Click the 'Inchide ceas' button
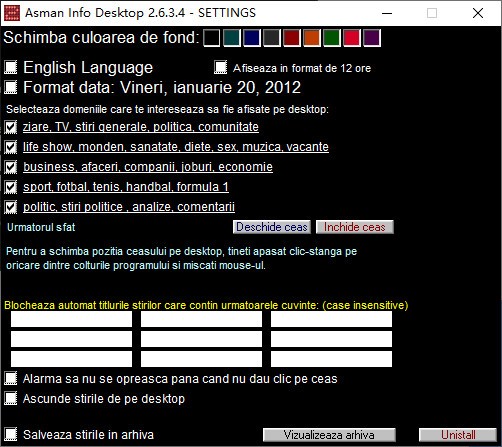 pyautogui.click(x=355, y=227)
